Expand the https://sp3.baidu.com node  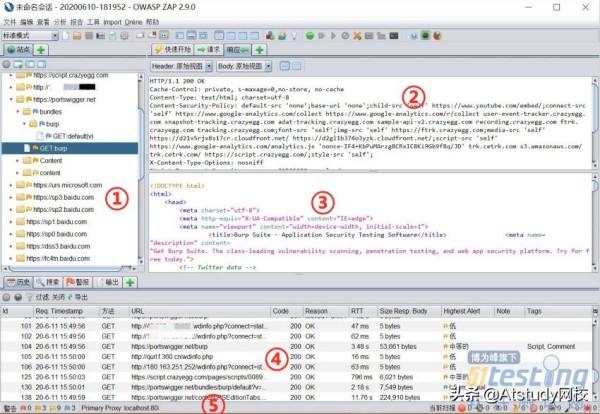tap(11, 197)
